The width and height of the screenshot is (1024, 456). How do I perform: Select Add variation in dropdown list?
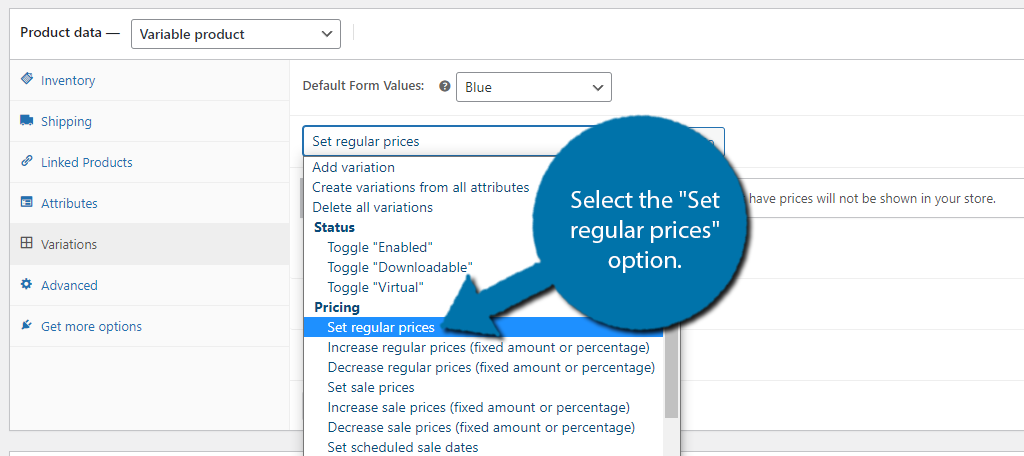(x=353, y=167)
